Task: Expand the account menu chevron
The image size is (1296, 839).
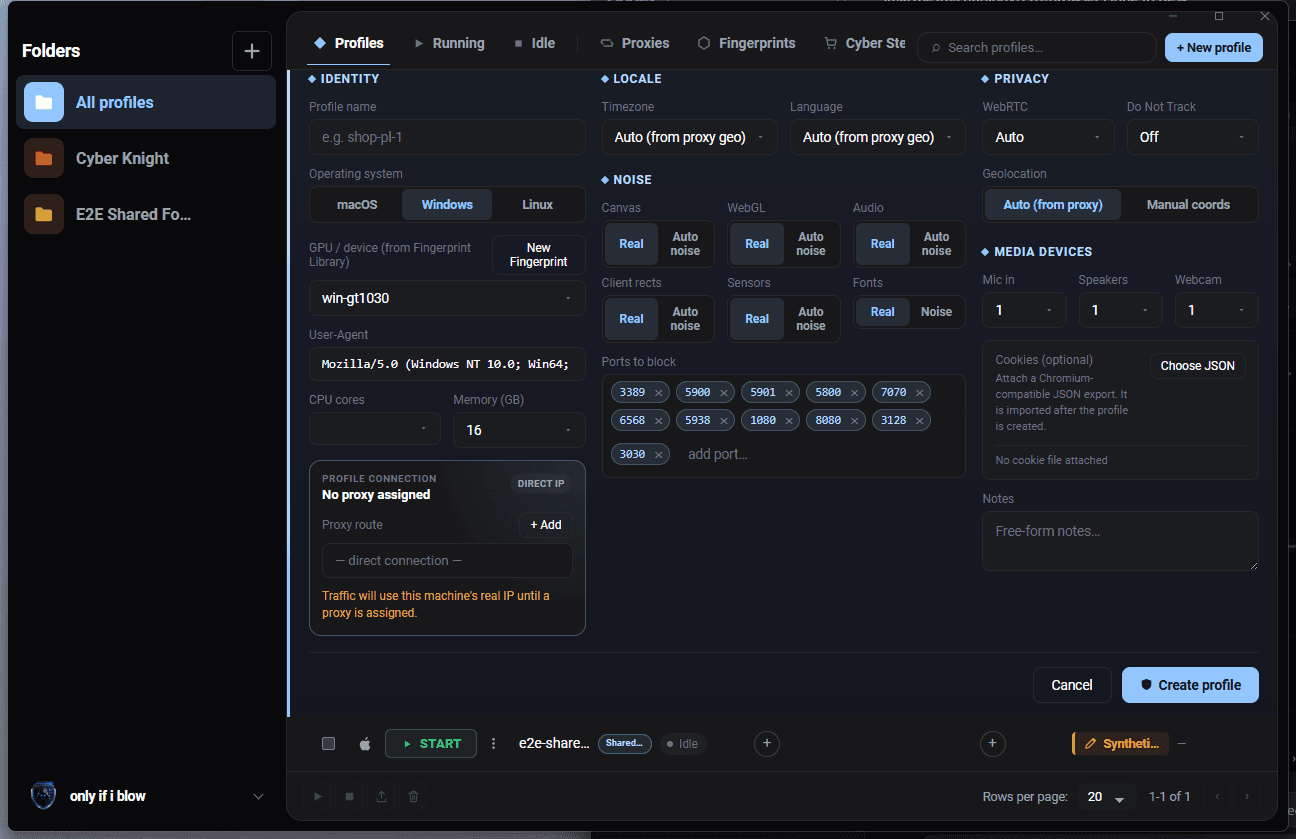Action: (x=258, y=797)
